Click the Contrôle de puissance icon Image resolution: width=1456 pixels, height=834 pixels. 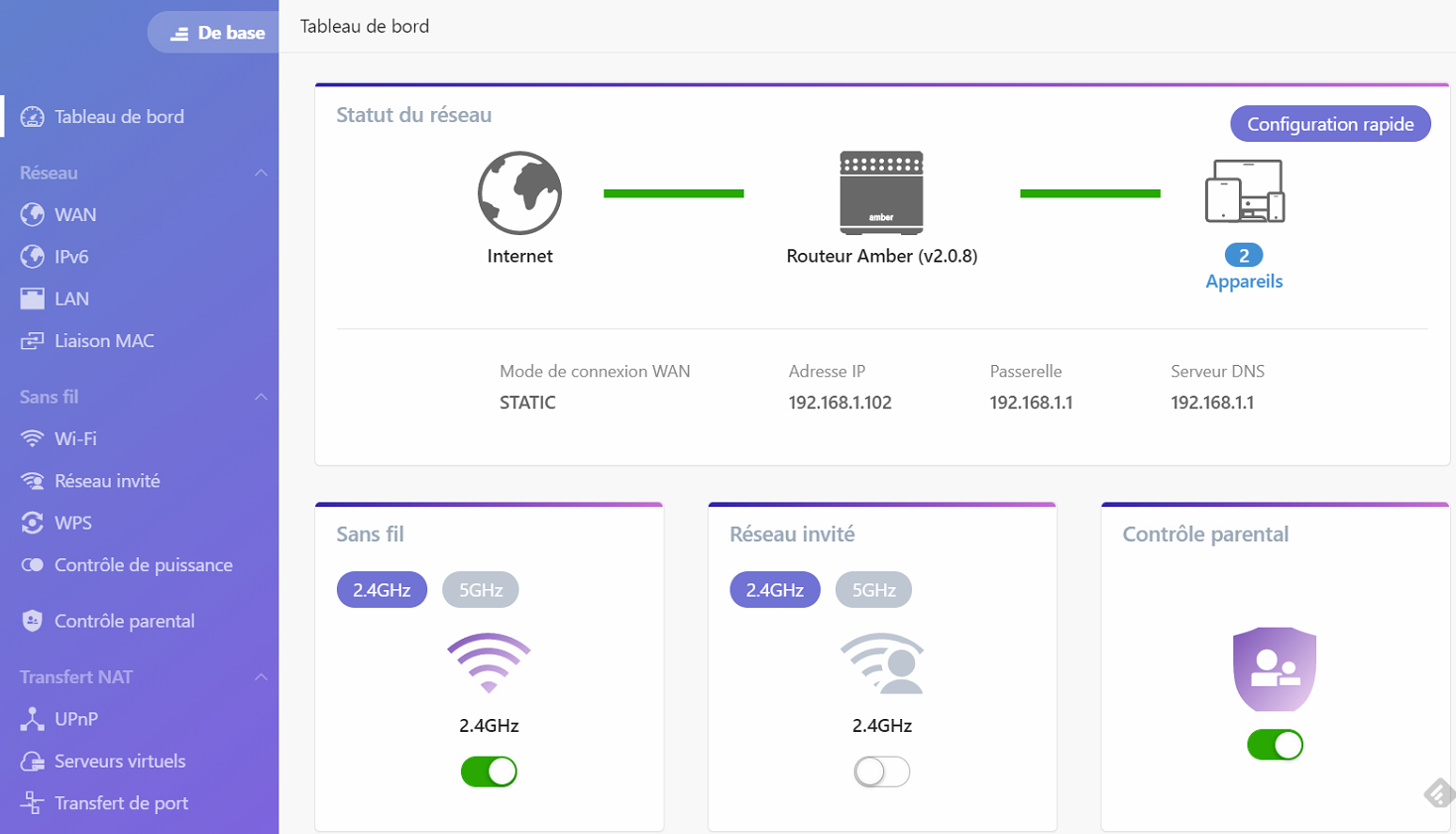pyautogui.click(x=32, y=565)
